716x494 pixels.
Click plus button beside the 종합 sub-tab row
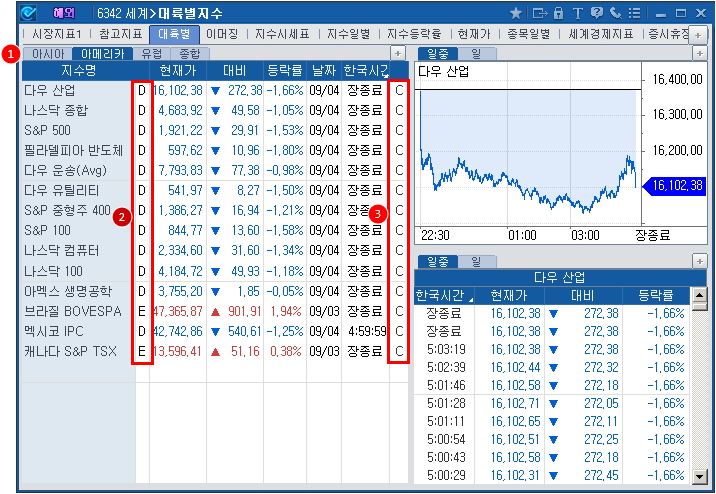click(398, 53)
